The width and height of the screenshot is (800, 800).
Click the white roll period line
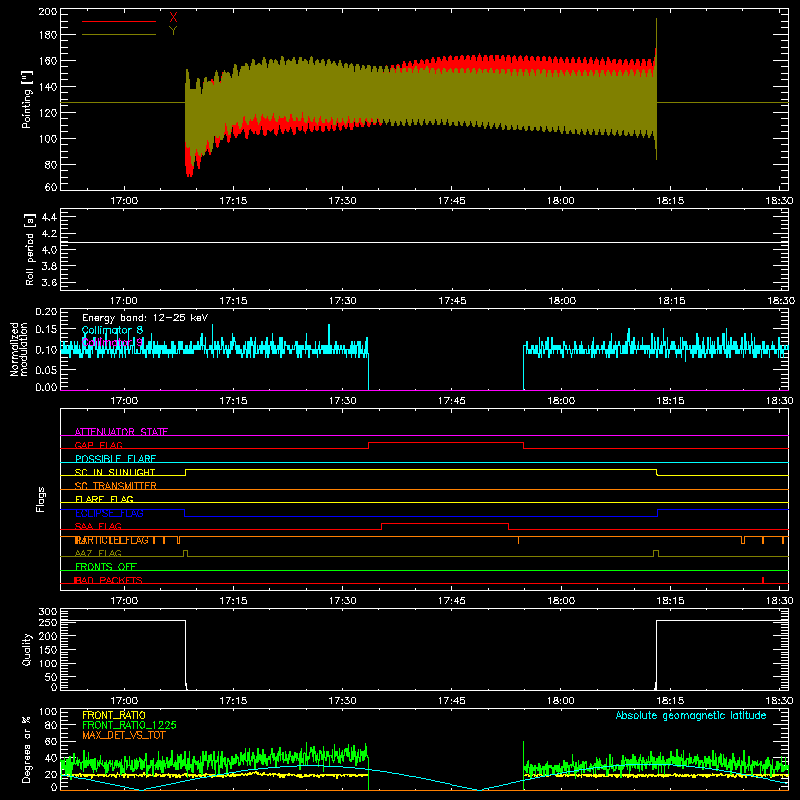click(x=424, y=242)
